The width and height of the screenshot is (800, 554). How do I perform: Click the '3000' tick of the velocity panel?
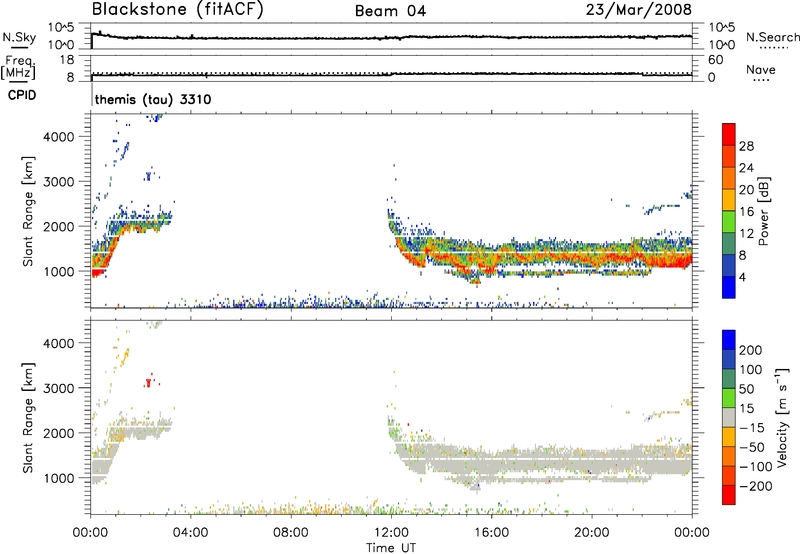[x=59, y=388]
